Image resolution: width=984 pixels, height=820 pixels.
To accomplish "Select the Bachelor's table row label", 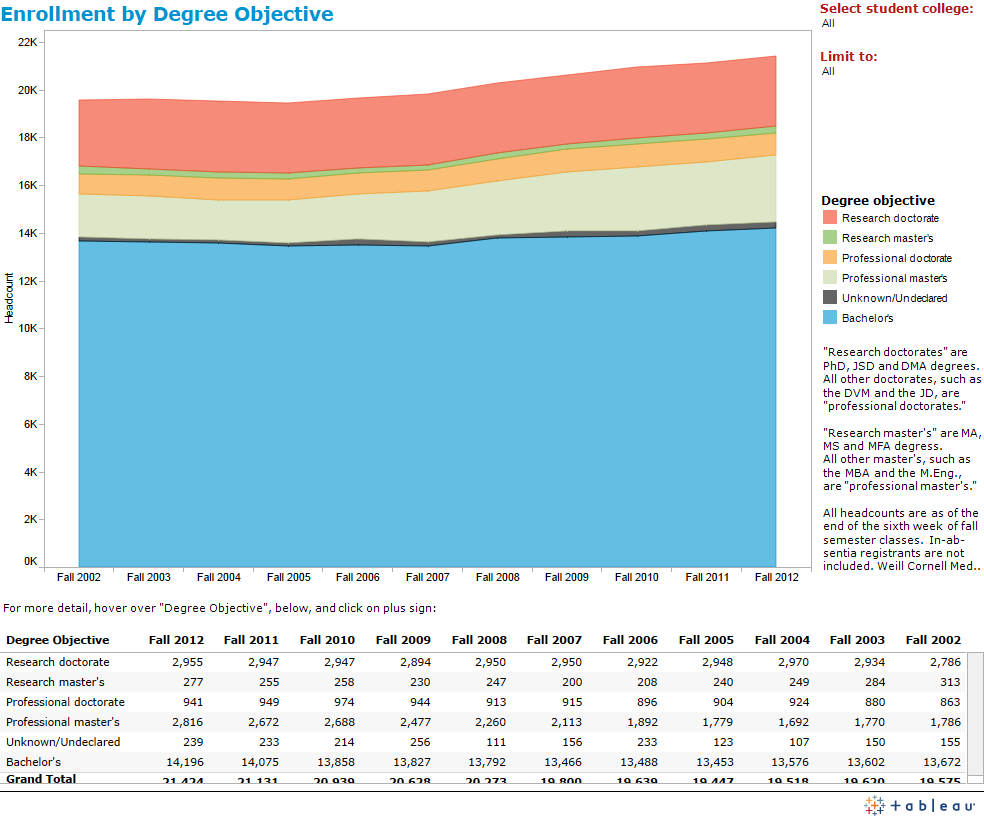I will coord(33,762).
